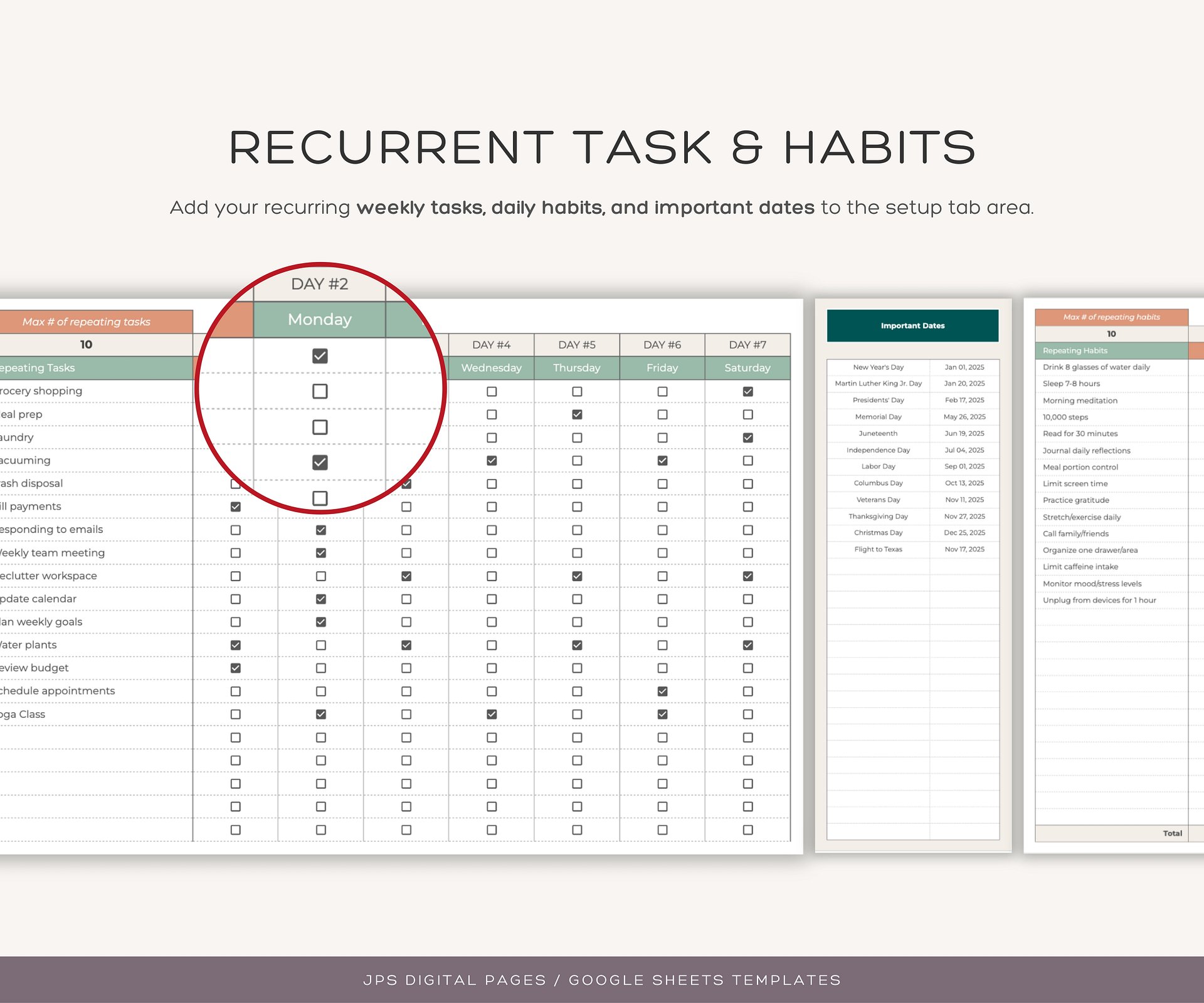1204x1003 pixels.
Task: Select the 'Sleep 7-8 hours' habit
Action: [1111, 384]
